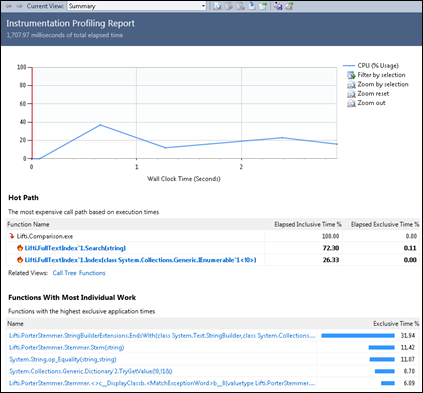This screenshot has height=393, width=423.
Task: Click the CPU usage peak on the graph
Action: [100, 125]
